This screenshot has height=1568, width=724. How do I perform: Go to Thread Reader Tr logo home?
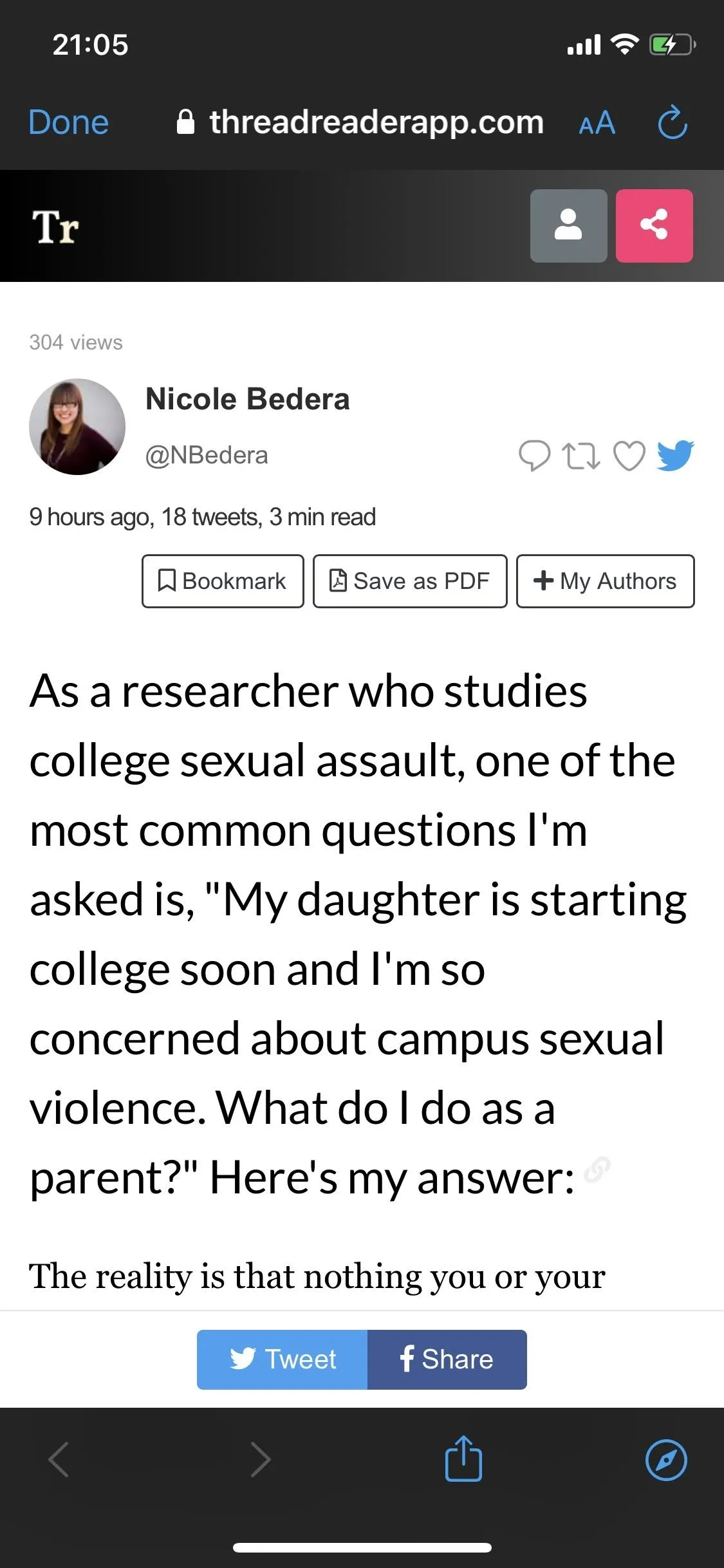pyautogui.click(x=55, y=227)
